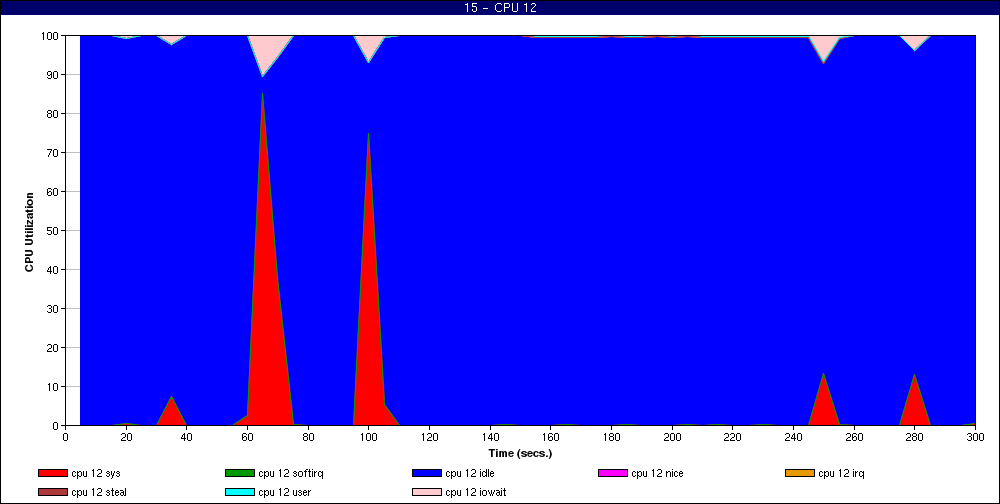The image size is (1000, 504).
Task: Click the orange cpu 12 irq legend swatch
Action: pos(800,473)
